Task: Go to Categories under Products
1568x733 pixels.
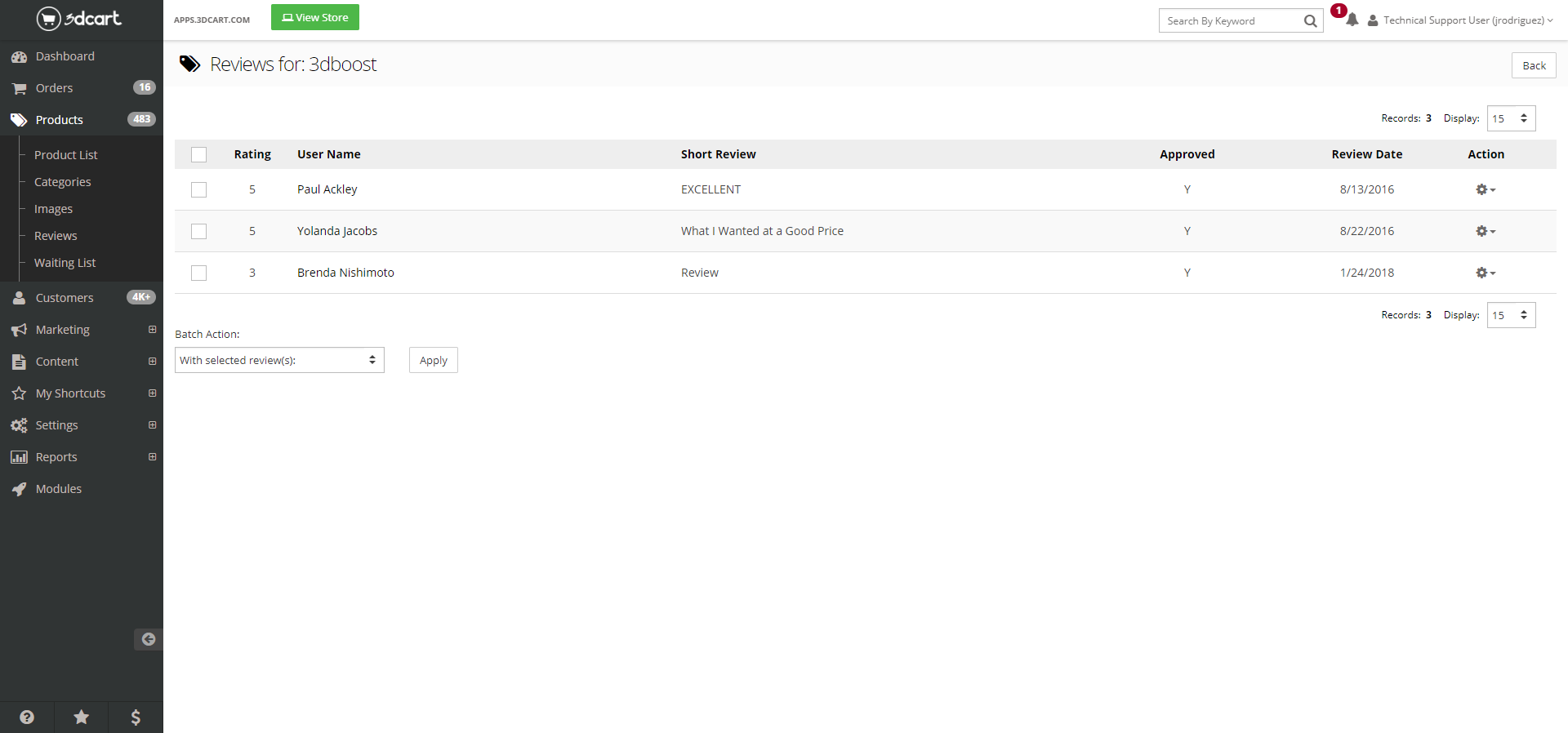Action: pyautogui.click(x=62, y=182)
